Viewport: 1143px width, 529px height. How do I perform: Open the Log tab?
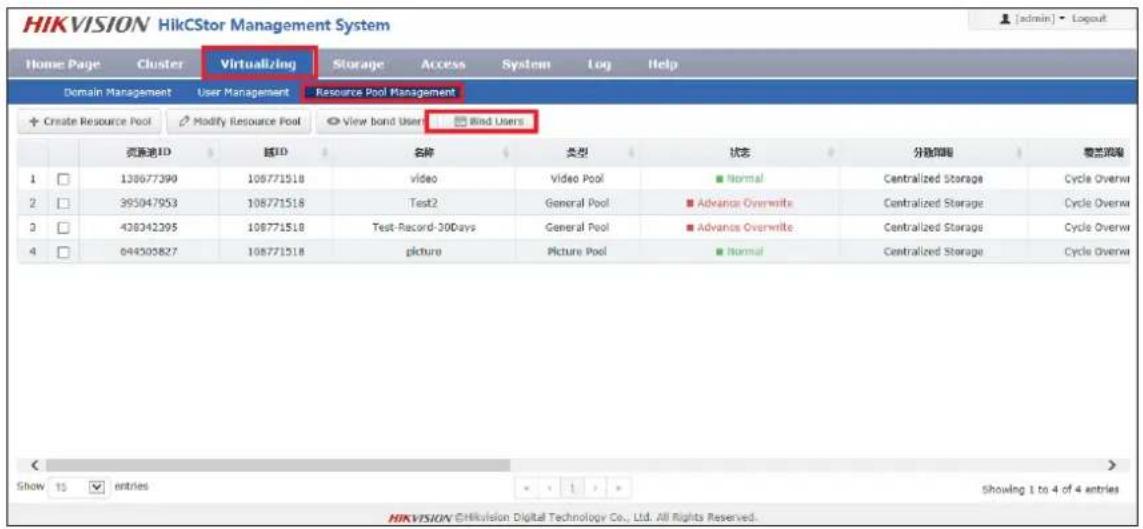click(x=598, y=65)
